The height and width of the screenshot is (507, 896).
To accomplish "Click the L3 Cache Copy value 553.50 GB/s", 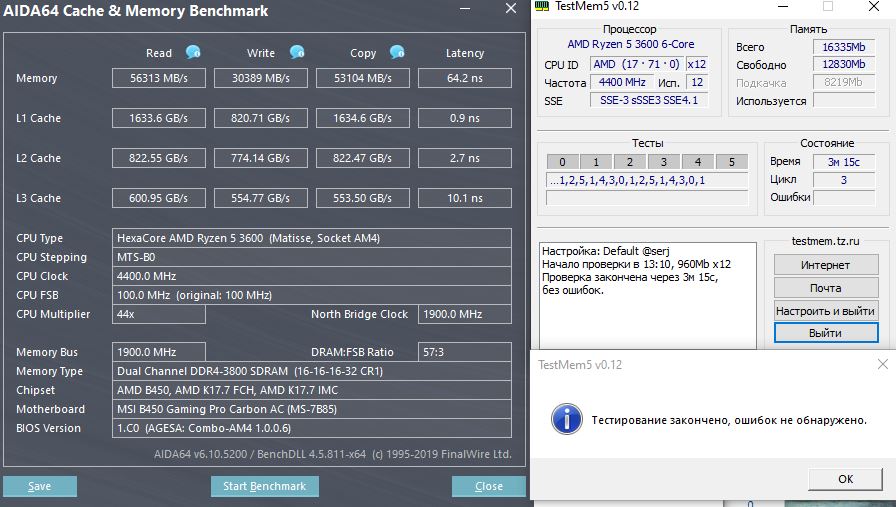I will point(363,198).
